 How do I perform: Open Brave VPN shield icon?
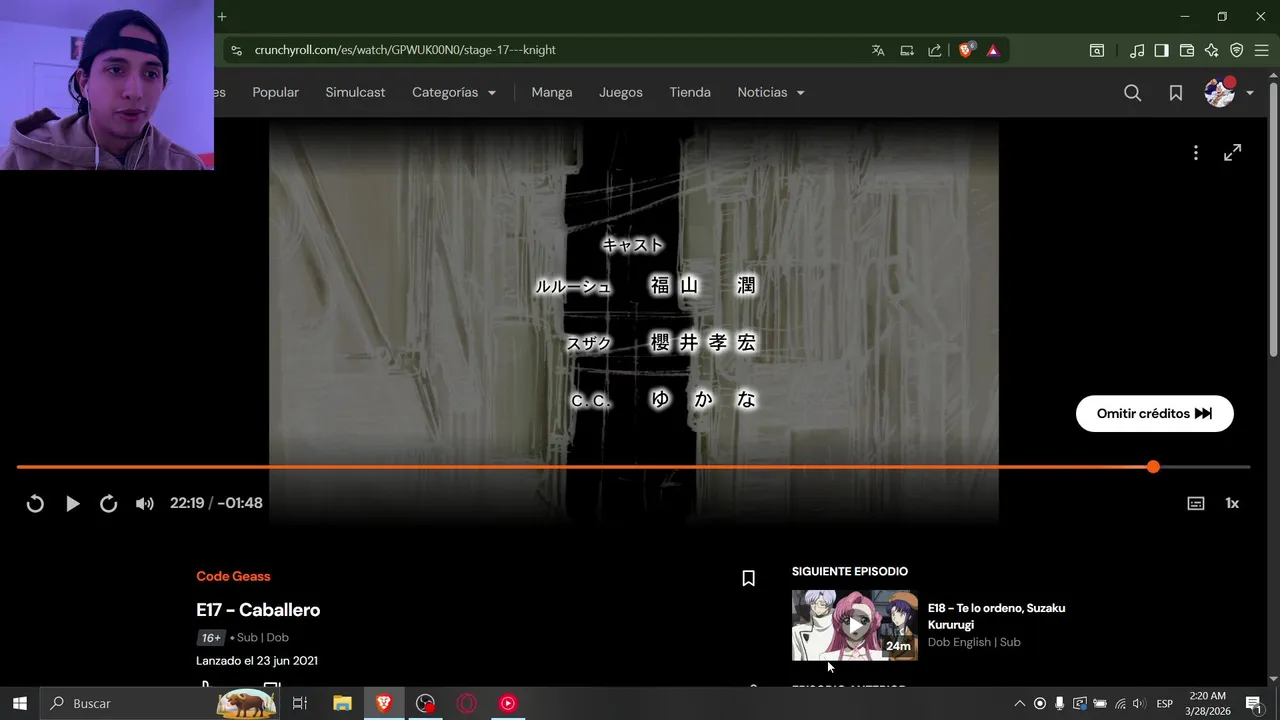click(1237, 50)
